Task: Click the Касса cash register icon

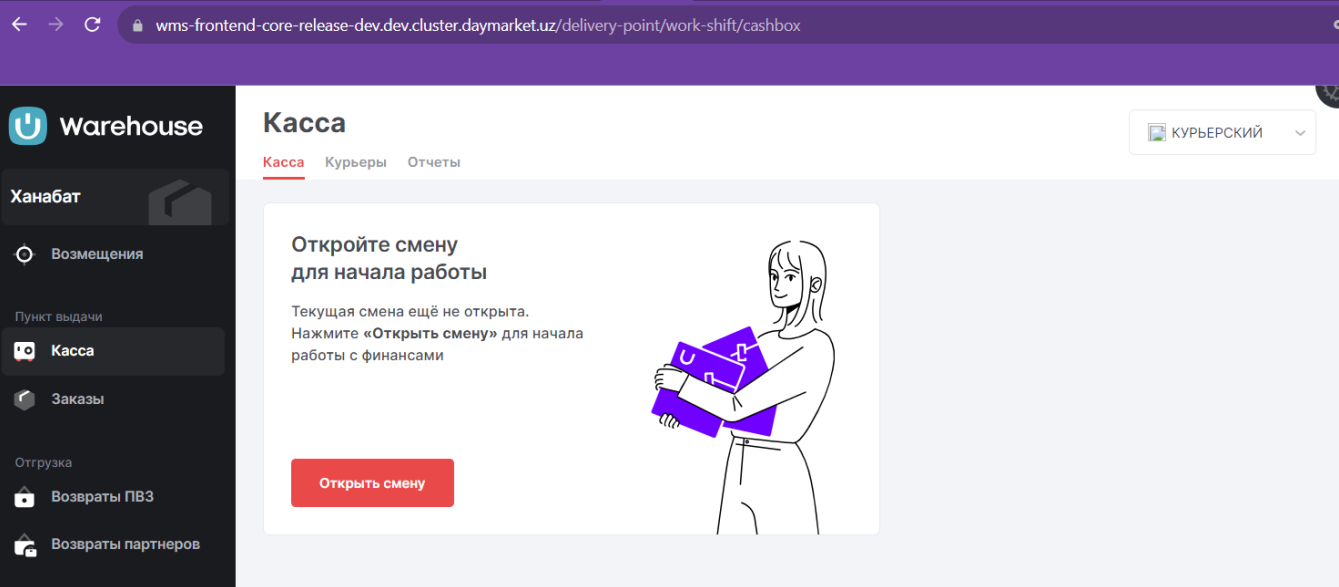Action: pos(25,351)
